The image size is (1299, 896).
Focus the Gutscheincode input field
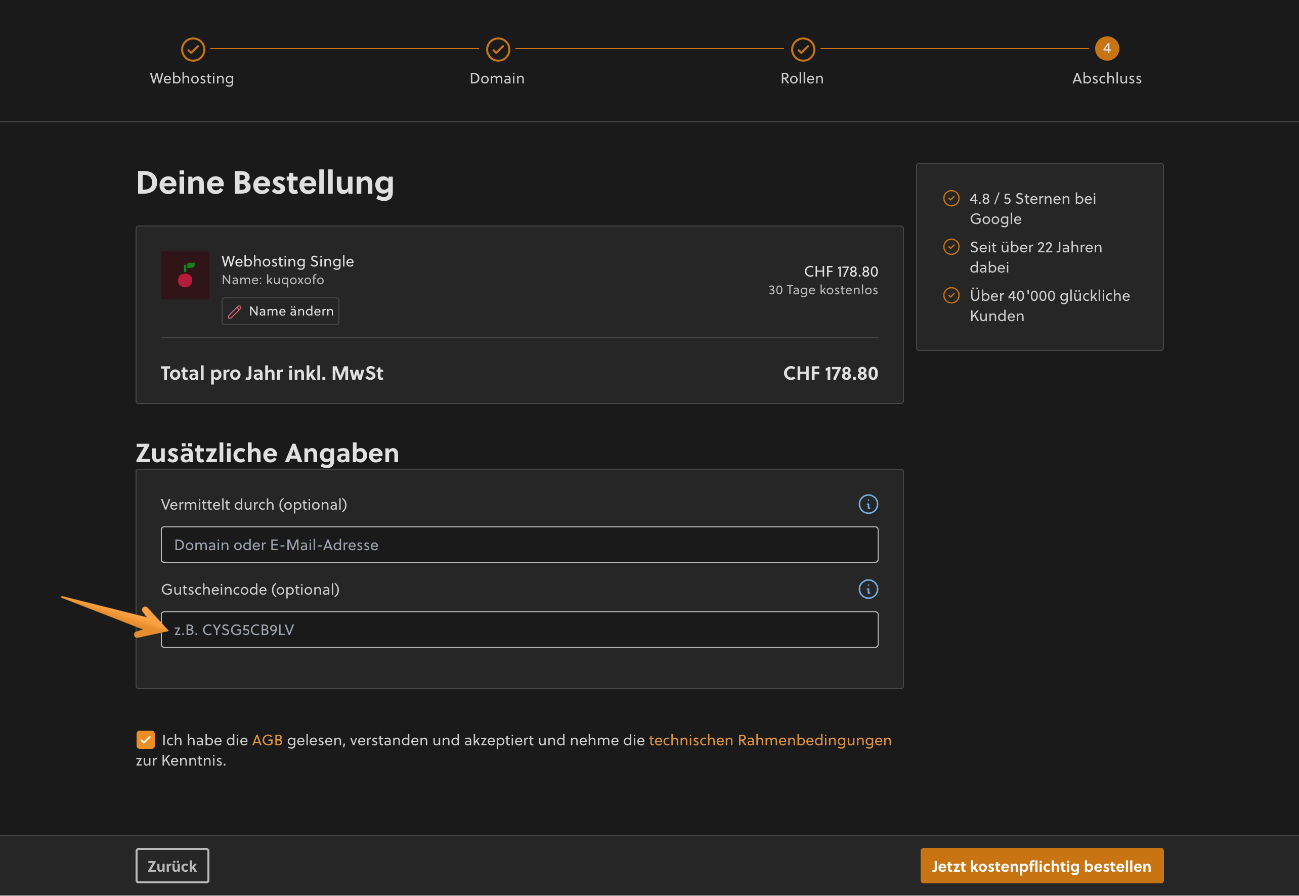(519, 630)
